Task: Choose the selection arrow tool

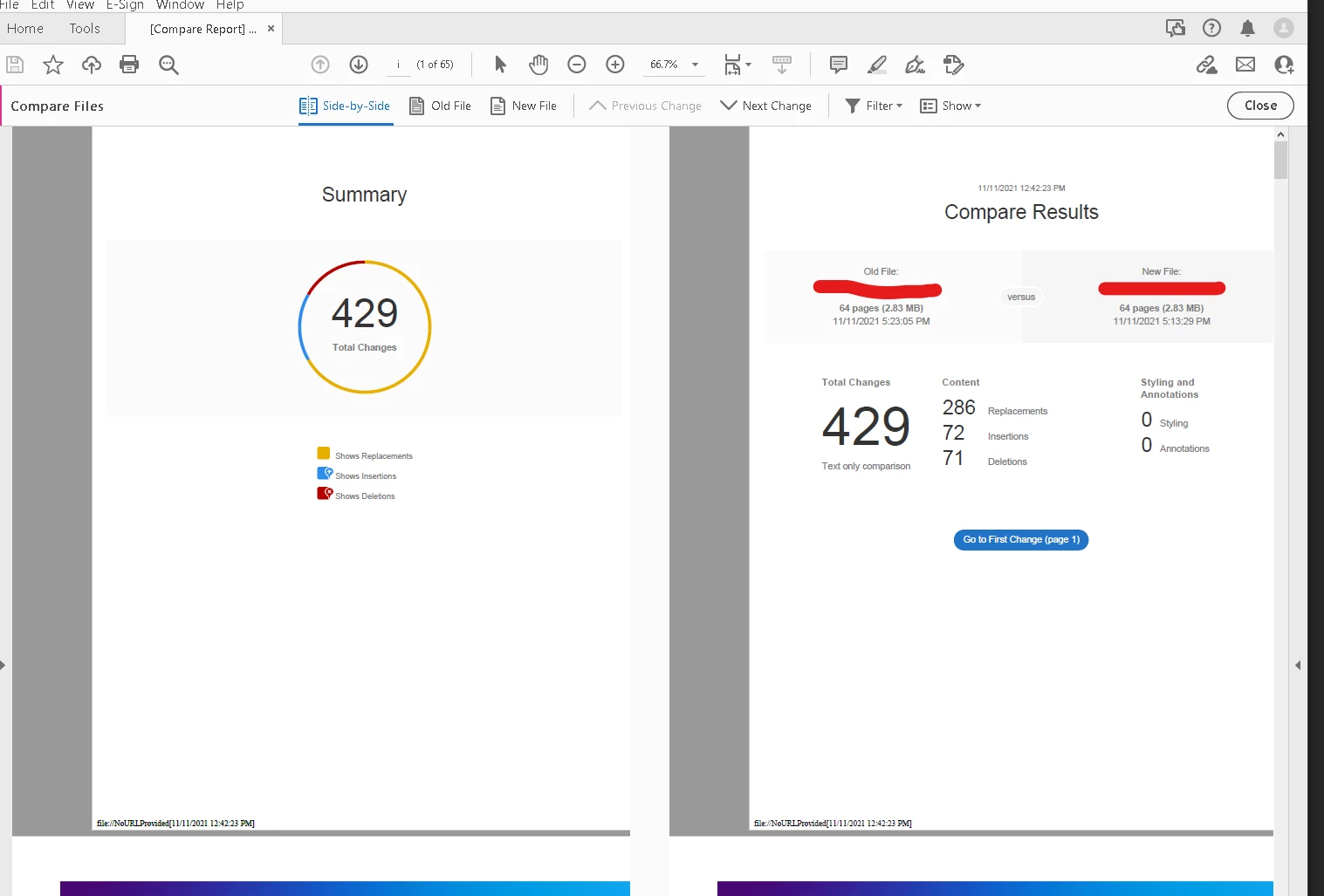Action: point(500,65)
